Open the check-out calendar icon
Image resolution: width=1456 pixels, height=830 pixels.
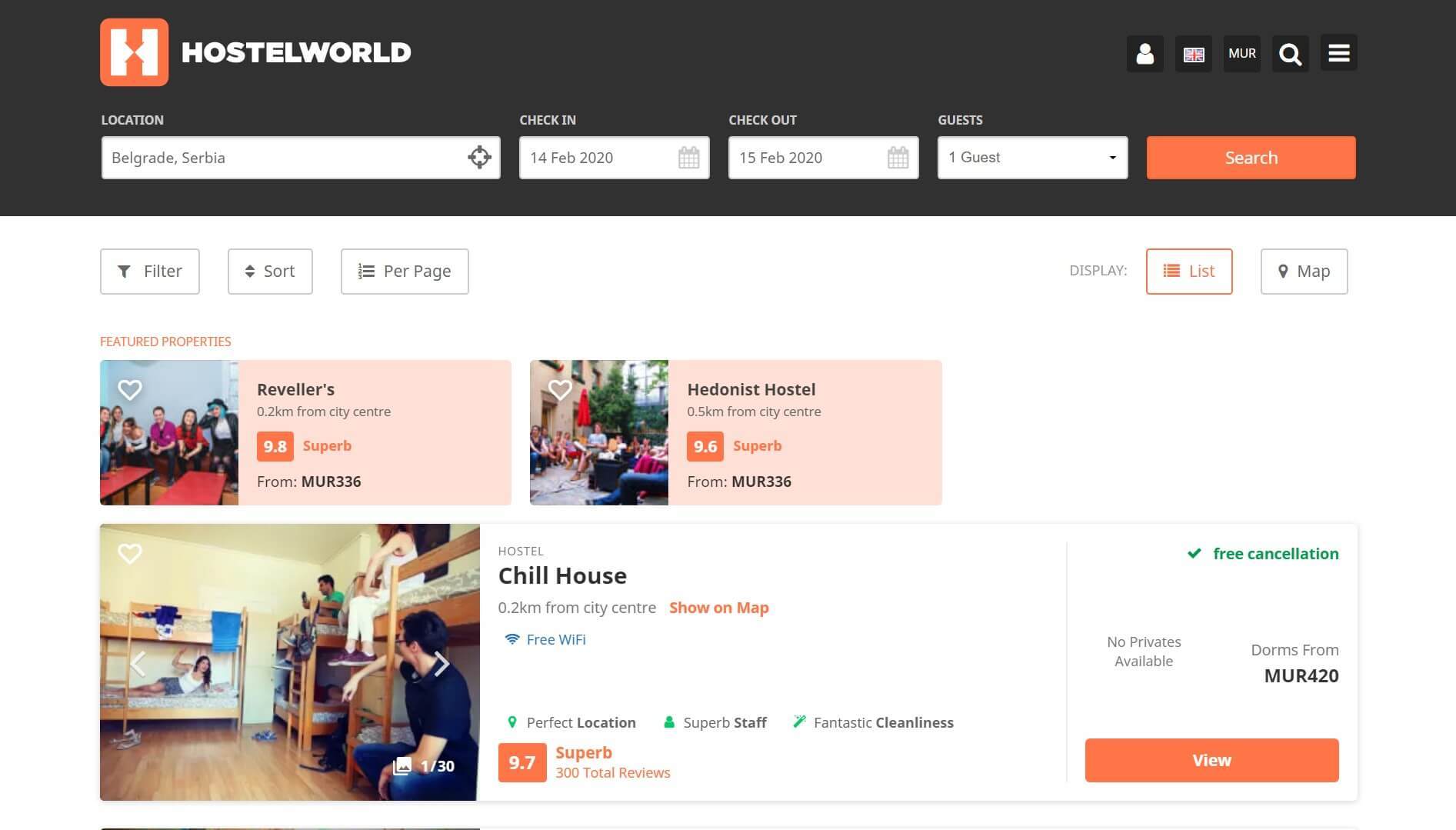pyautogui.click(x=898, y=158)
